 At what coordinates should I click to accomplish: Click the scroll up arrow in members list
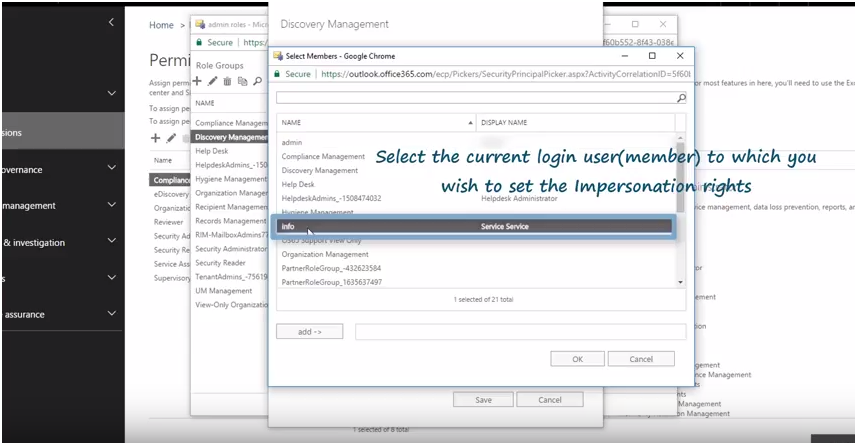681,136
